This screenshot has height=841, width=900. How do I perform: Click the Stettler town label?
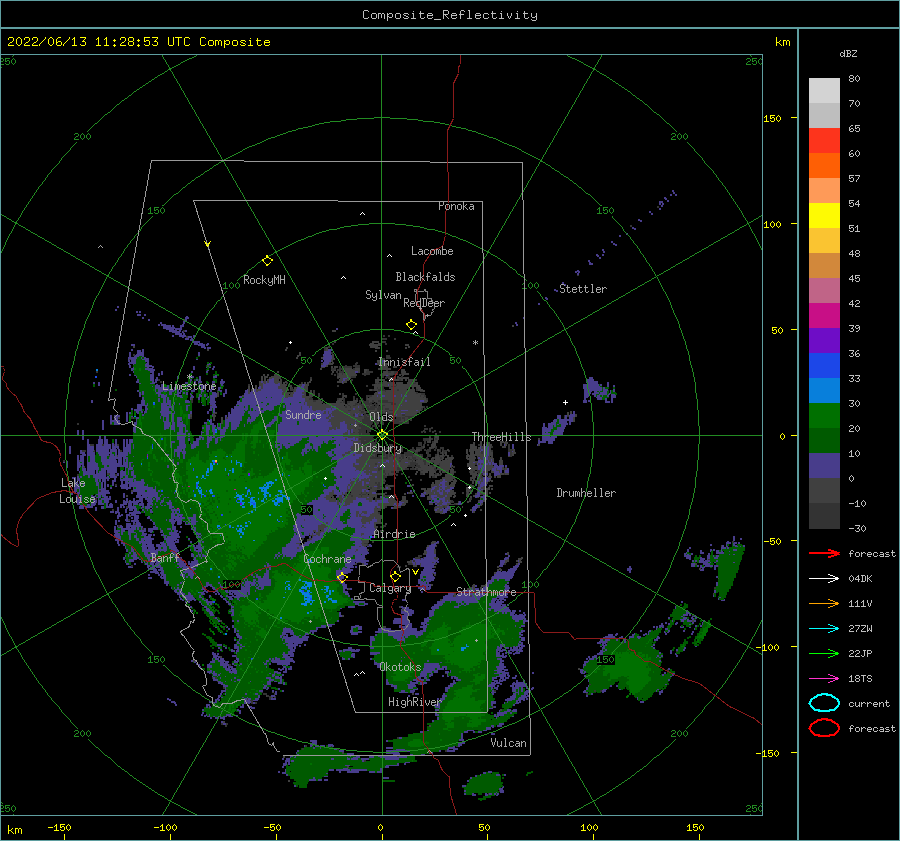coord(583,289)
